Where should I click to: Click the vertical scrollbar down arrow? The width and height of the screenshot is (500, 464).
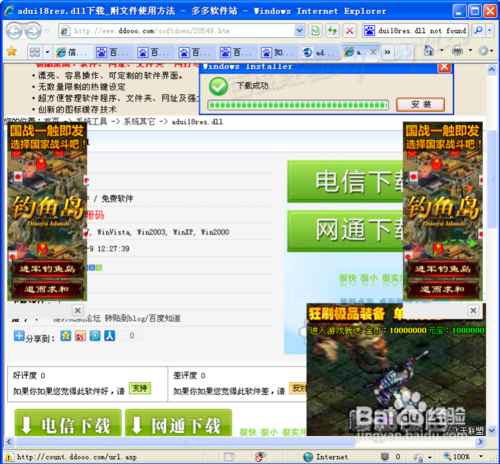click(x=492, y=431)
